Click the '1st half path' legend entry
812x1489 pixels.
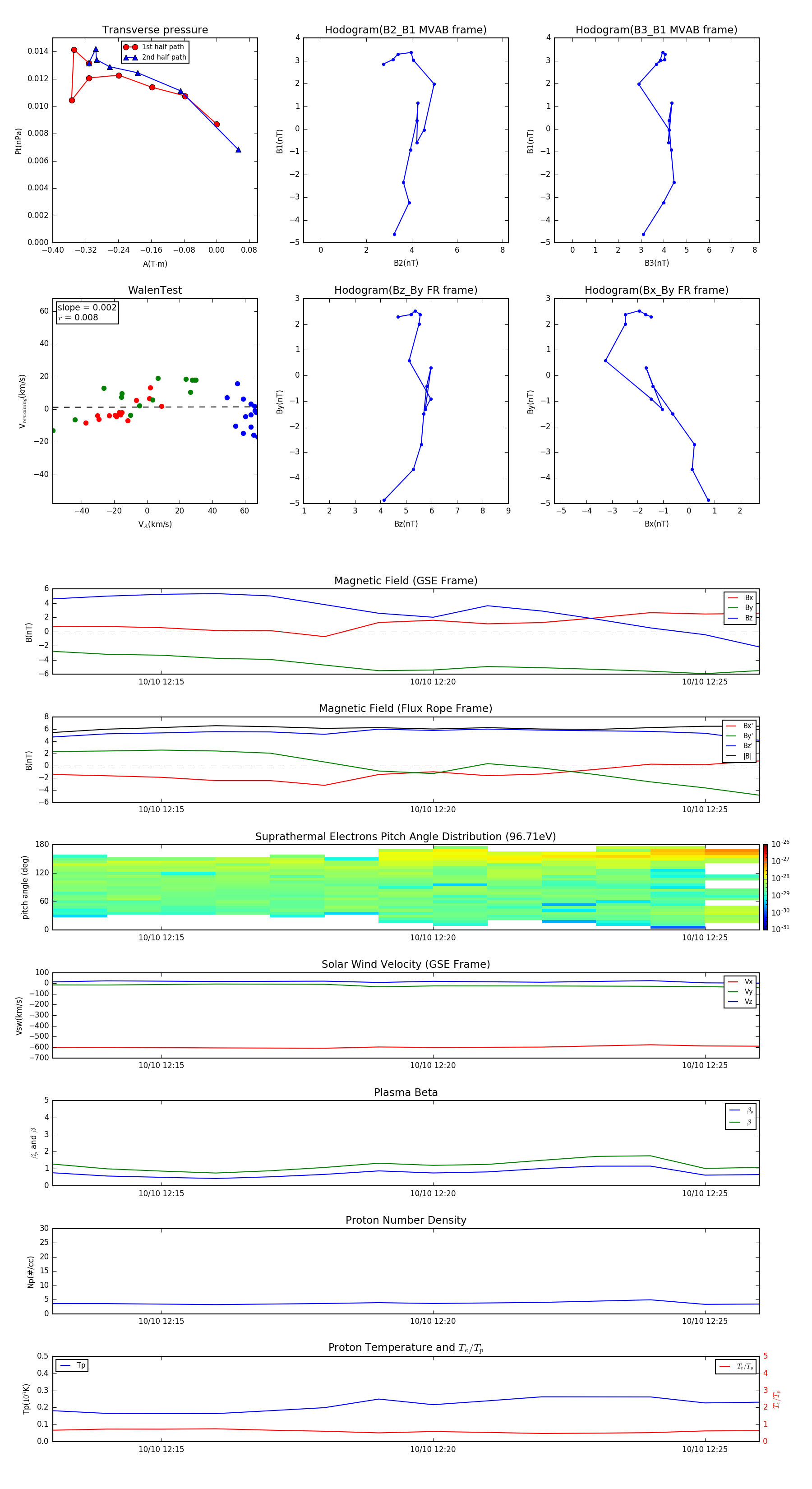pyautogui.click(x=154, y=47)
